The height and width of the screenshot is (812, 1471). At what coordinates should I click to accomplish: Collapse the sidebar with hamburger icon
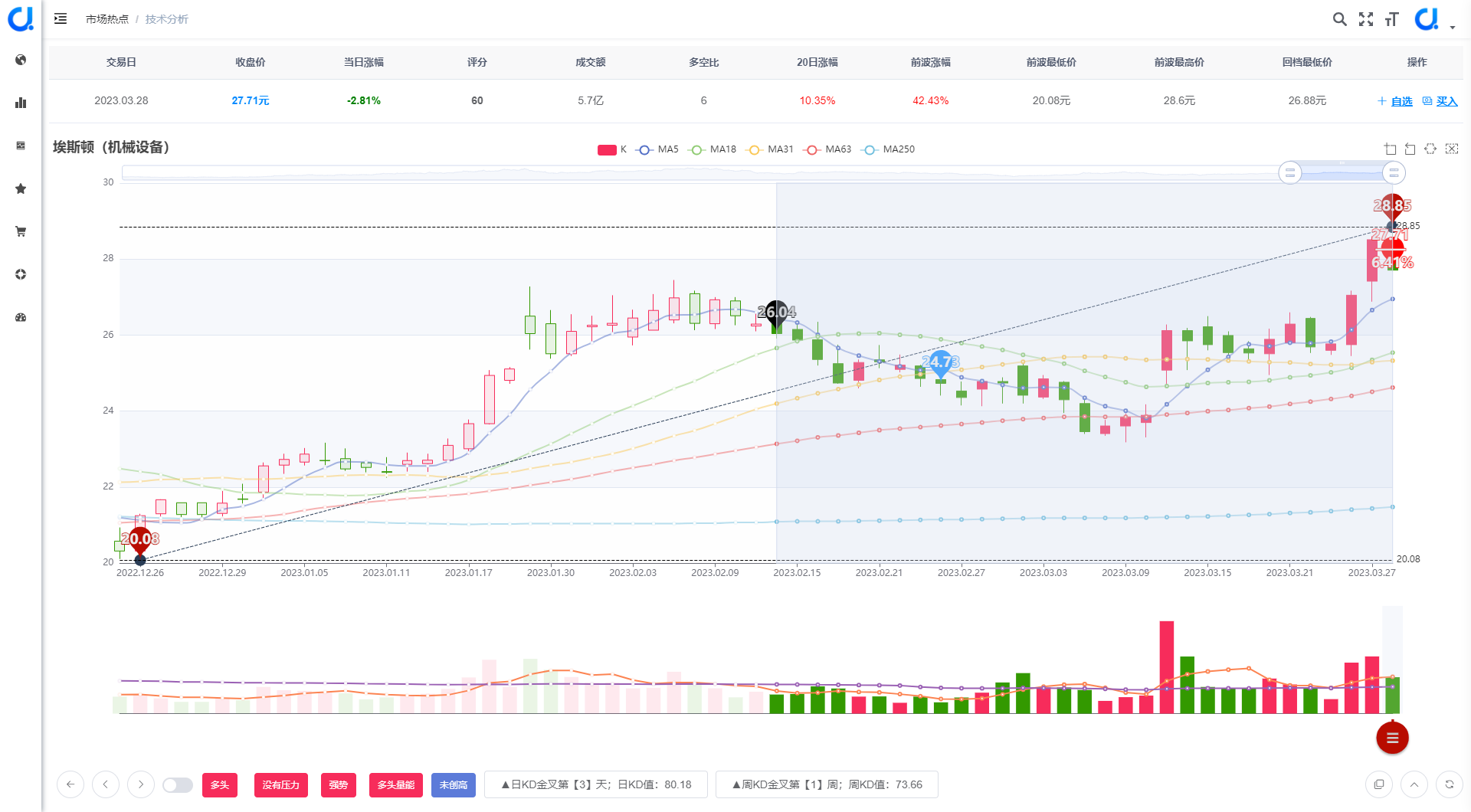pyautogui.click(x=61, y=18)
